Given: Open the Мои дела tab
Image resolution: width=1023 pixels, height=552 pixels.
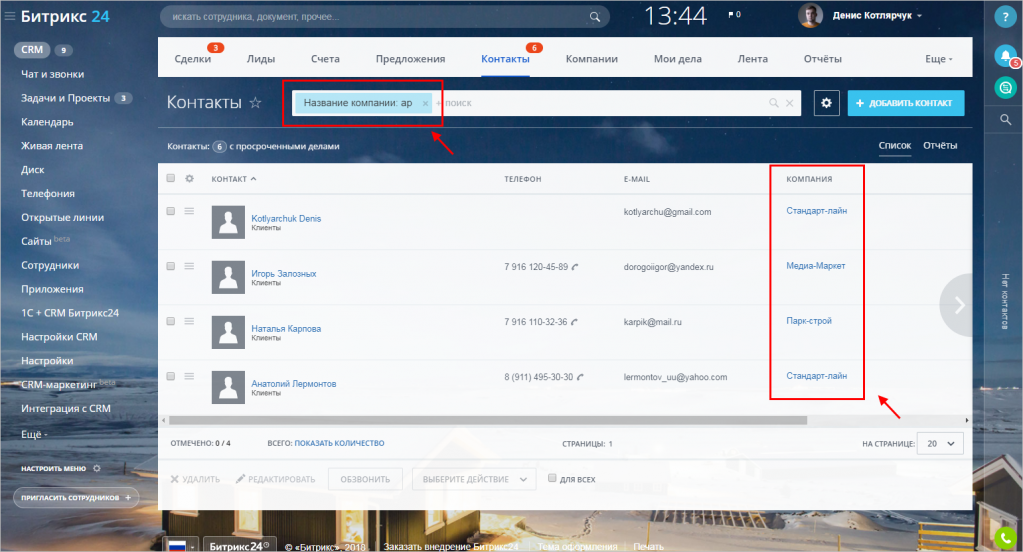Looking at the screenshot, I should pos(677,59).
